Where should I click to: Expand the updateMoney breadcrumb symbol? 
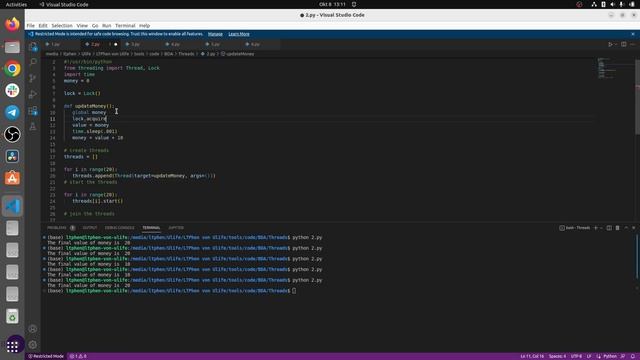click(x=238, y=54)
